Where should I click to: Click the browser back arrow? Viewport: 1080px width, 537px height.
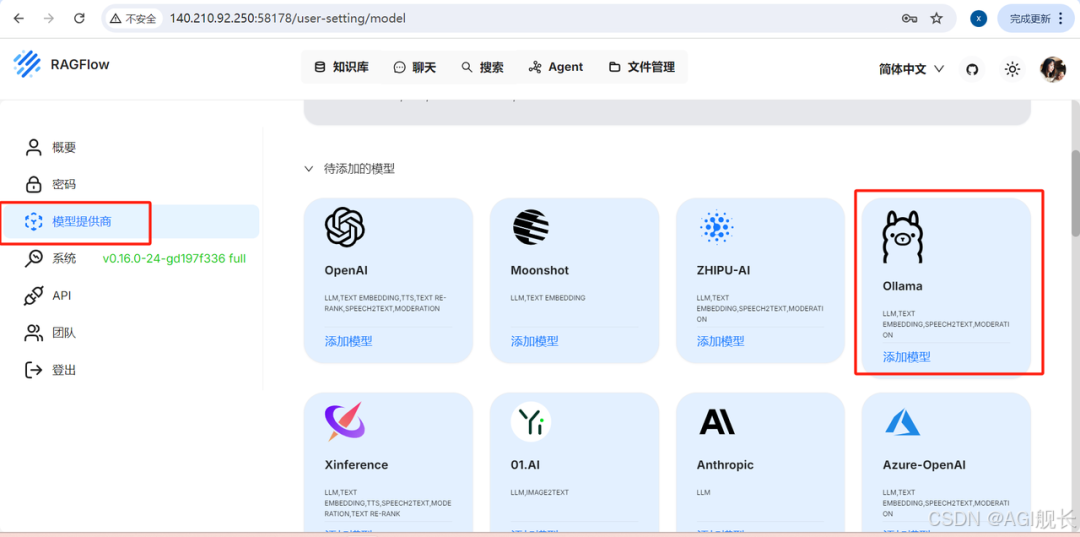(19, 19)
